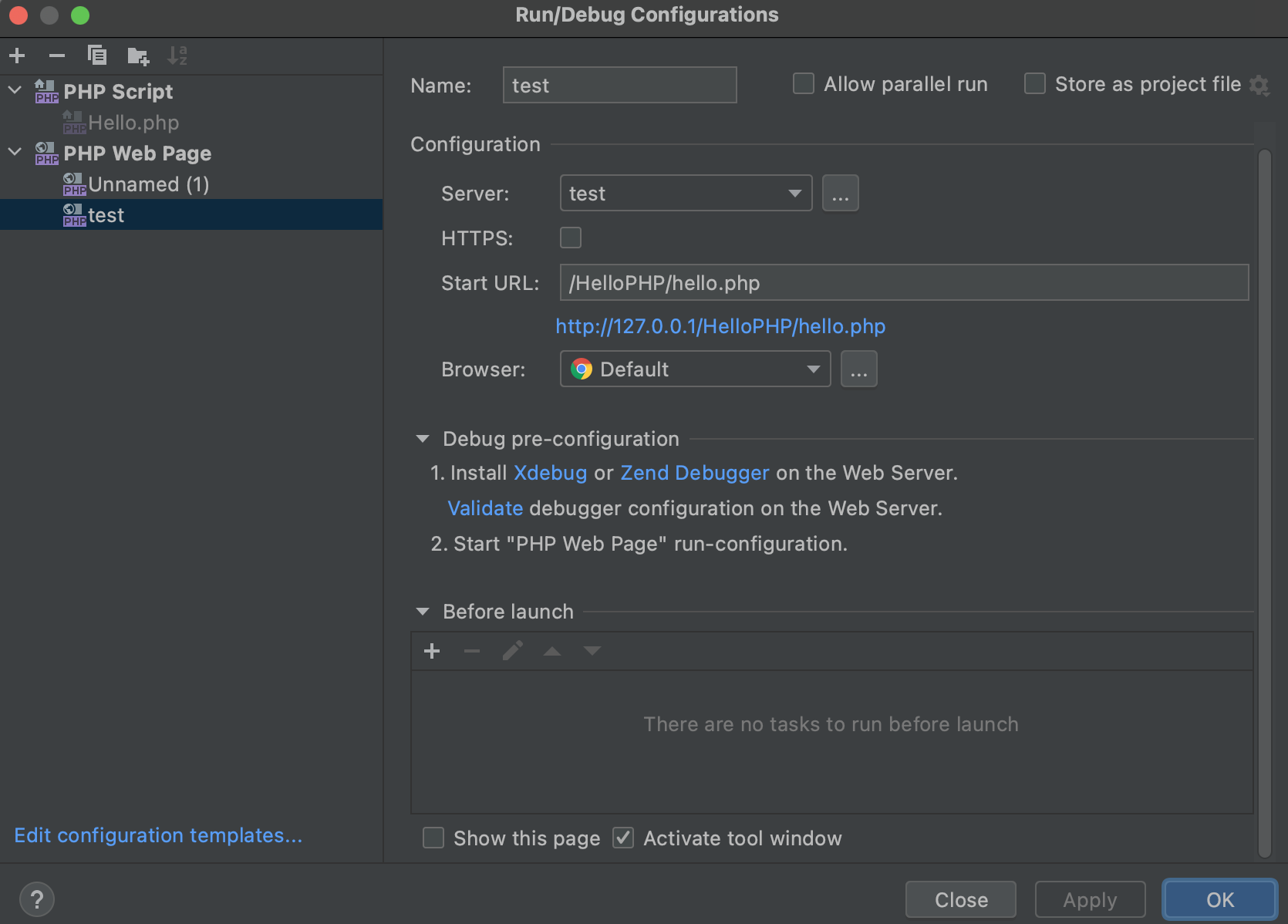Open server settings ellipsis button
1288x924 pixels.
click(841, 193)
